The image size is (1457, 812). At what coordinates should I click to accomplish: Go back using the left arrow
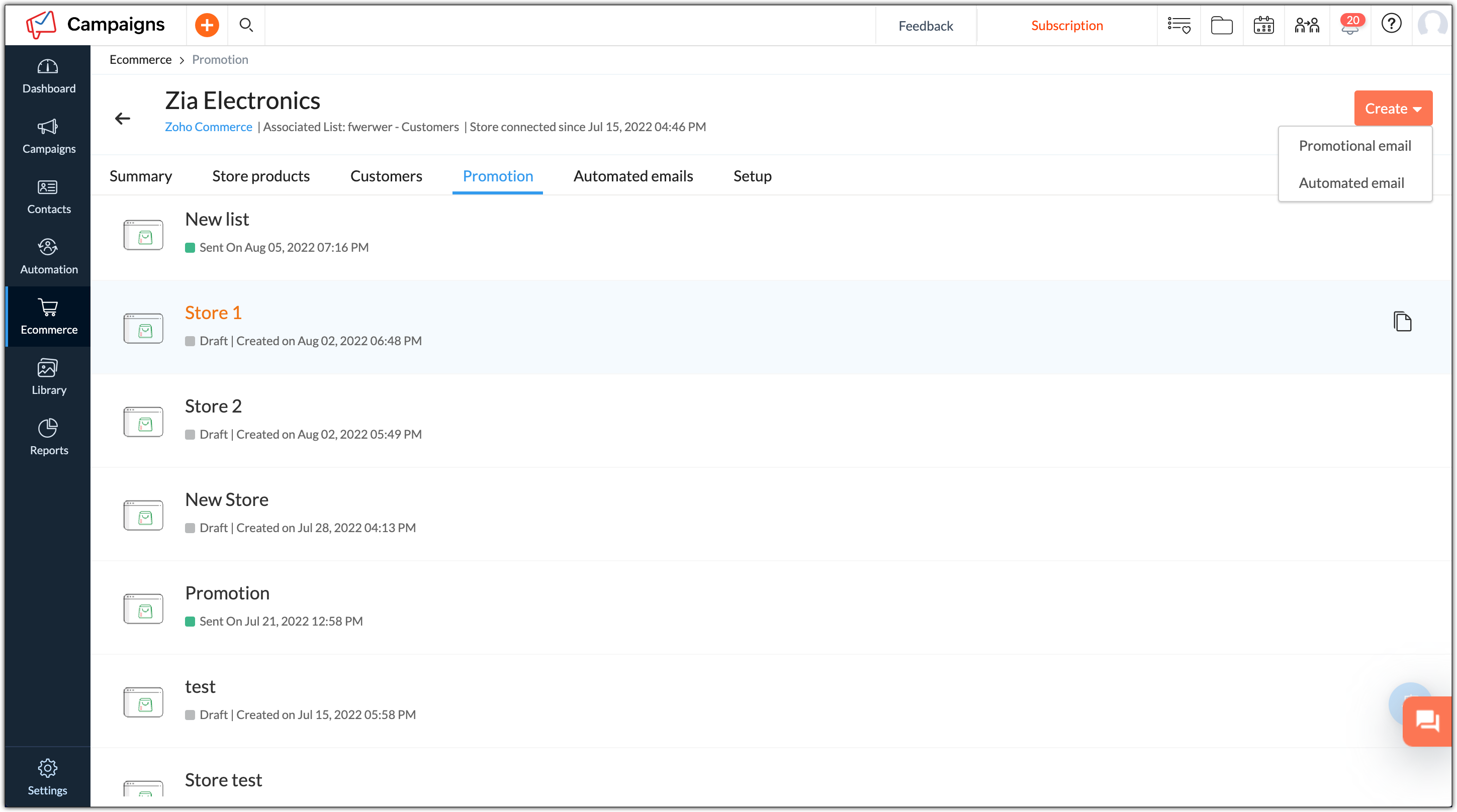pos(122,118)
